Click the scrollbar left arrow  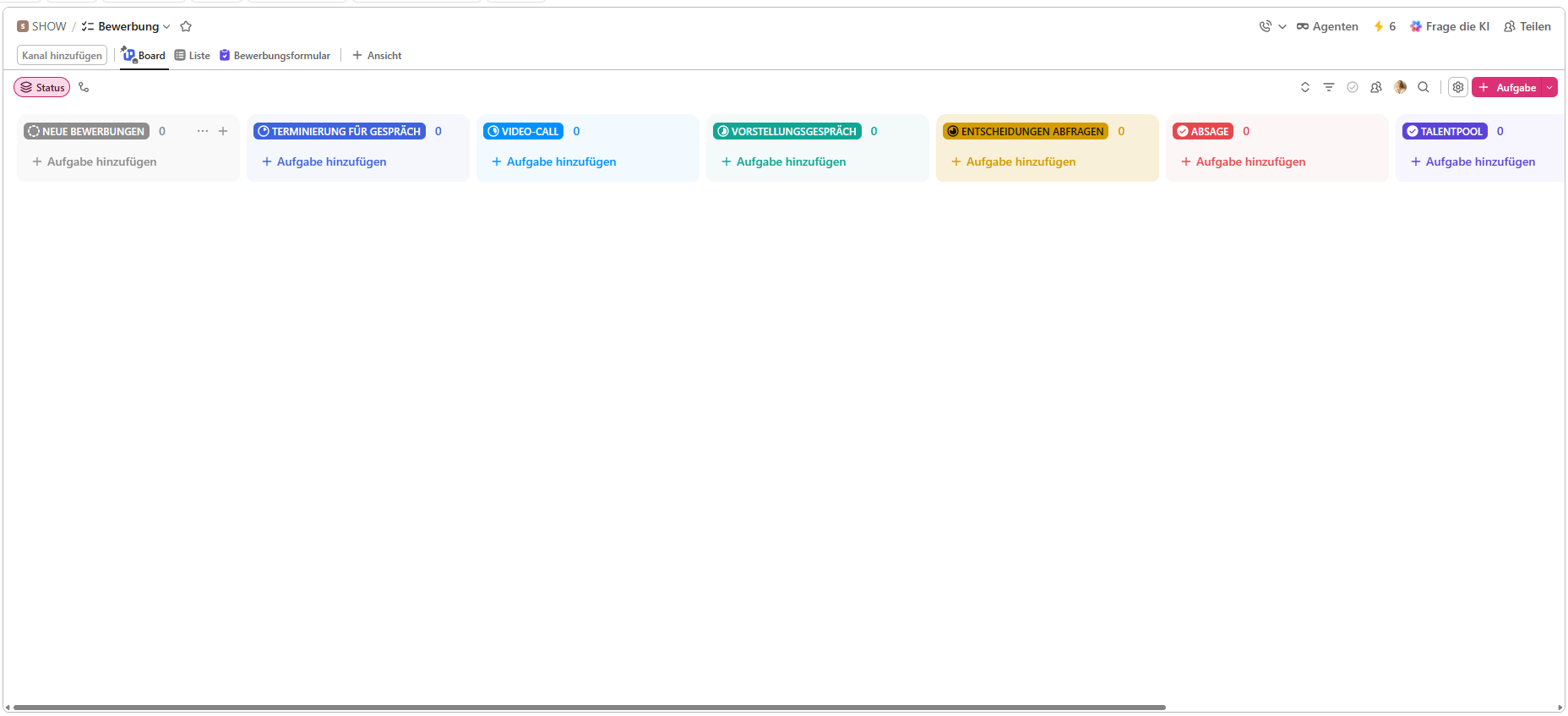[x=8, y=708]
